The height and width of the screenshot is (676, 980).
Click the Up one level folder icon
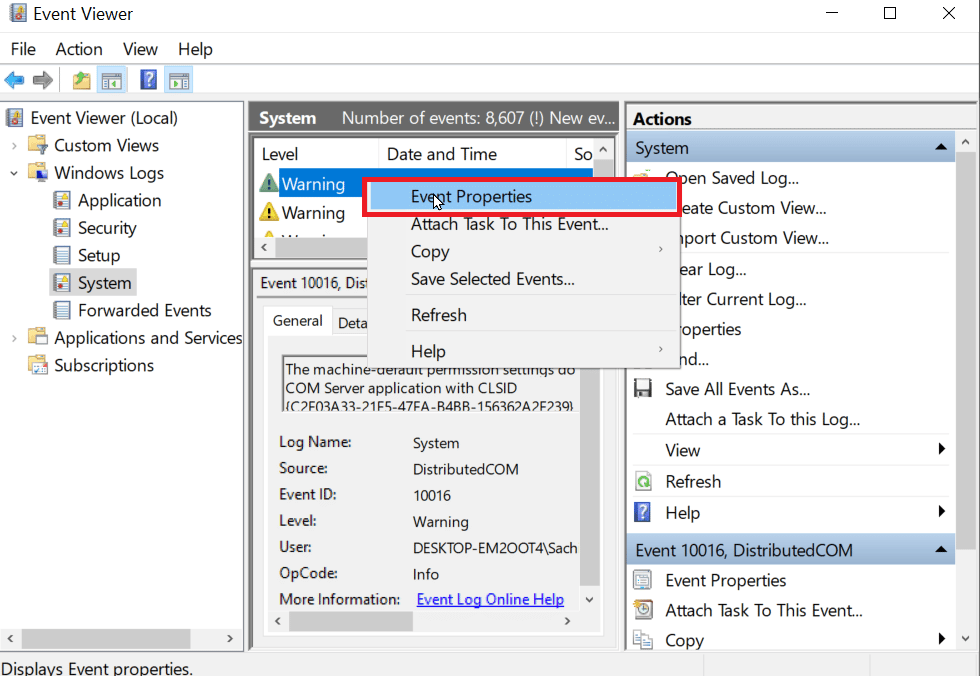[81, 80]
